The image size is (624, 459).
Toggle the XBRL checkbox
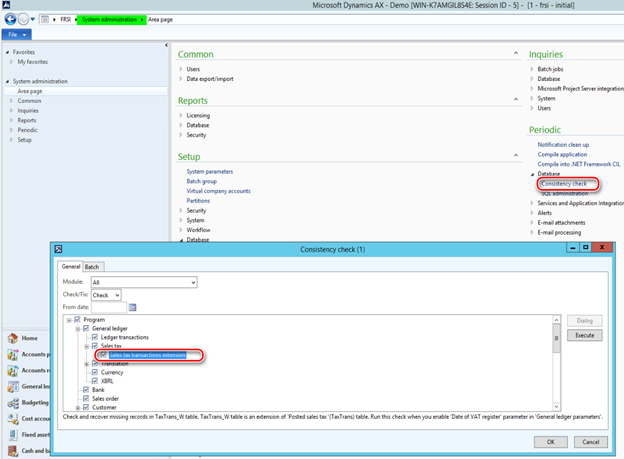pos(95,381)
